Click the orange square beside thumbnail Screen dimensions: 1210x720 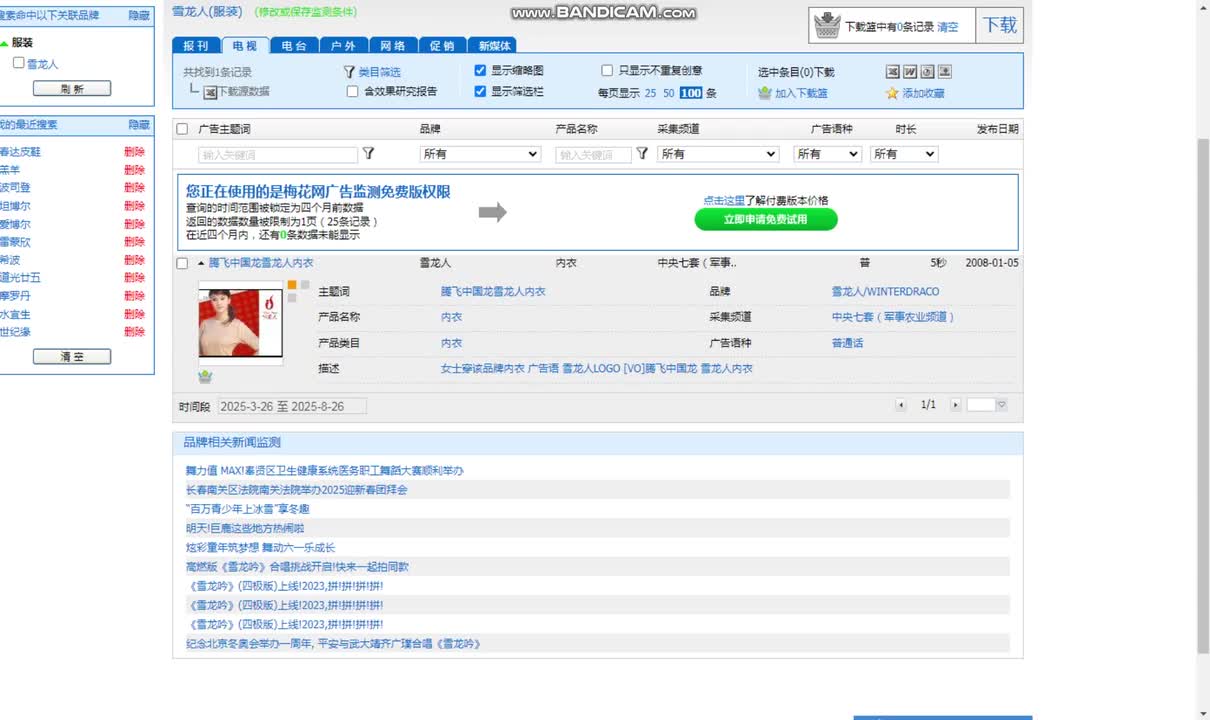pos(292,285)
